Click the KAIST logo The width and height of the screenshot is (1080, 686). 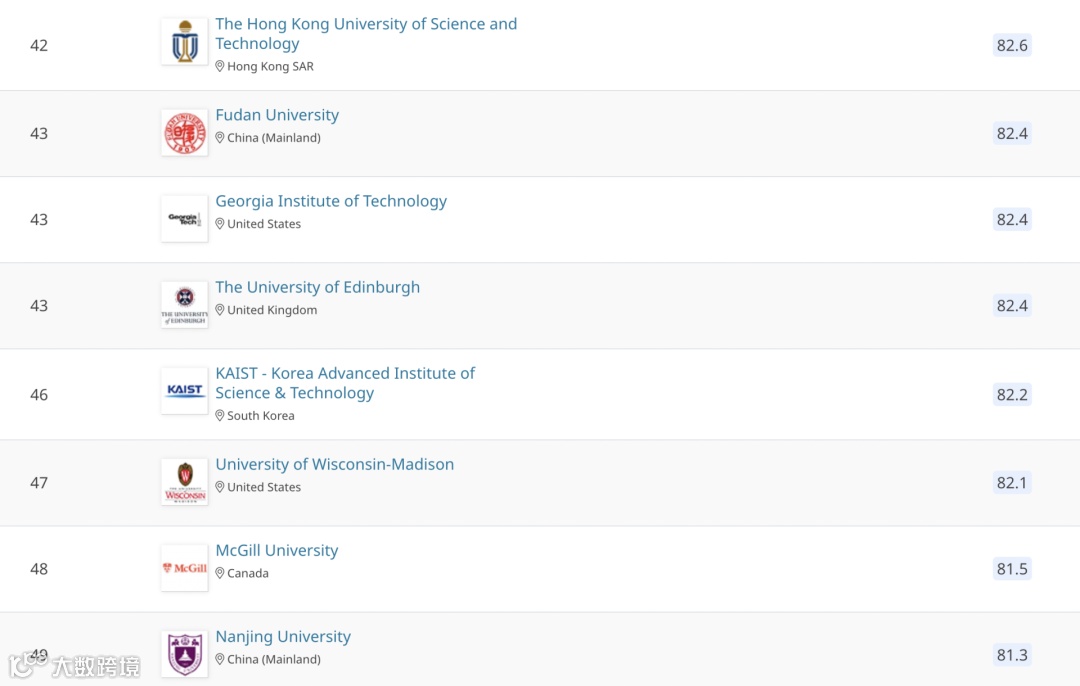pyautogui.click(x=185, y=391)
